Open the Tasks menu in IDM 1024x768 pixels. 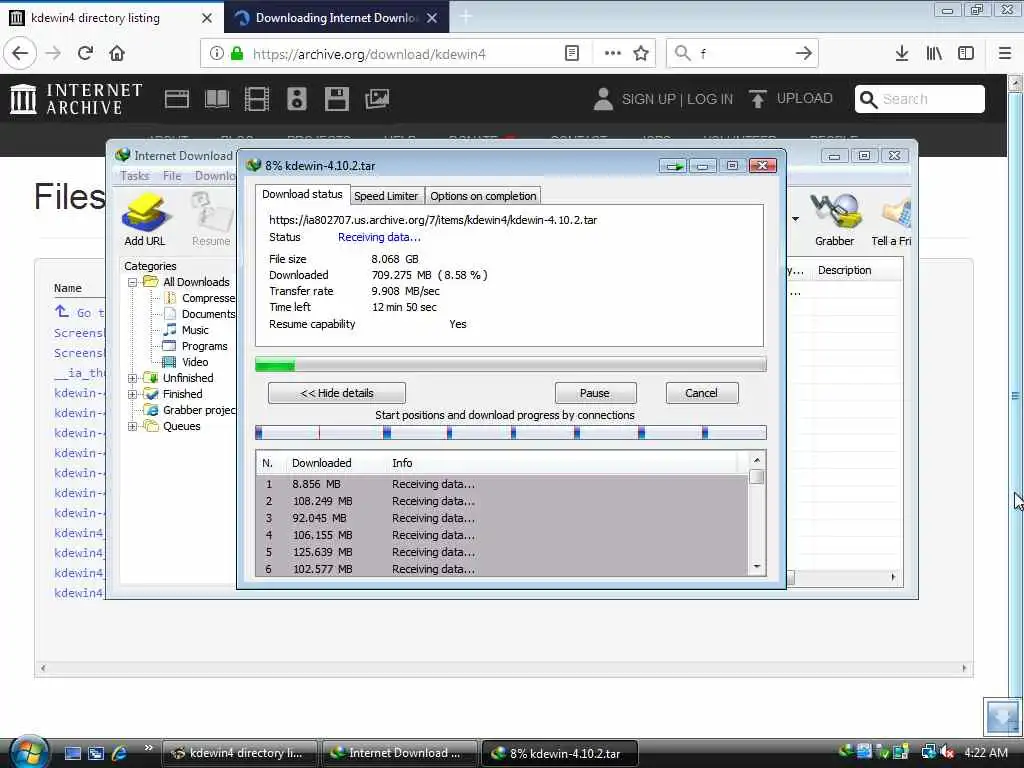[x=135, y=176]
